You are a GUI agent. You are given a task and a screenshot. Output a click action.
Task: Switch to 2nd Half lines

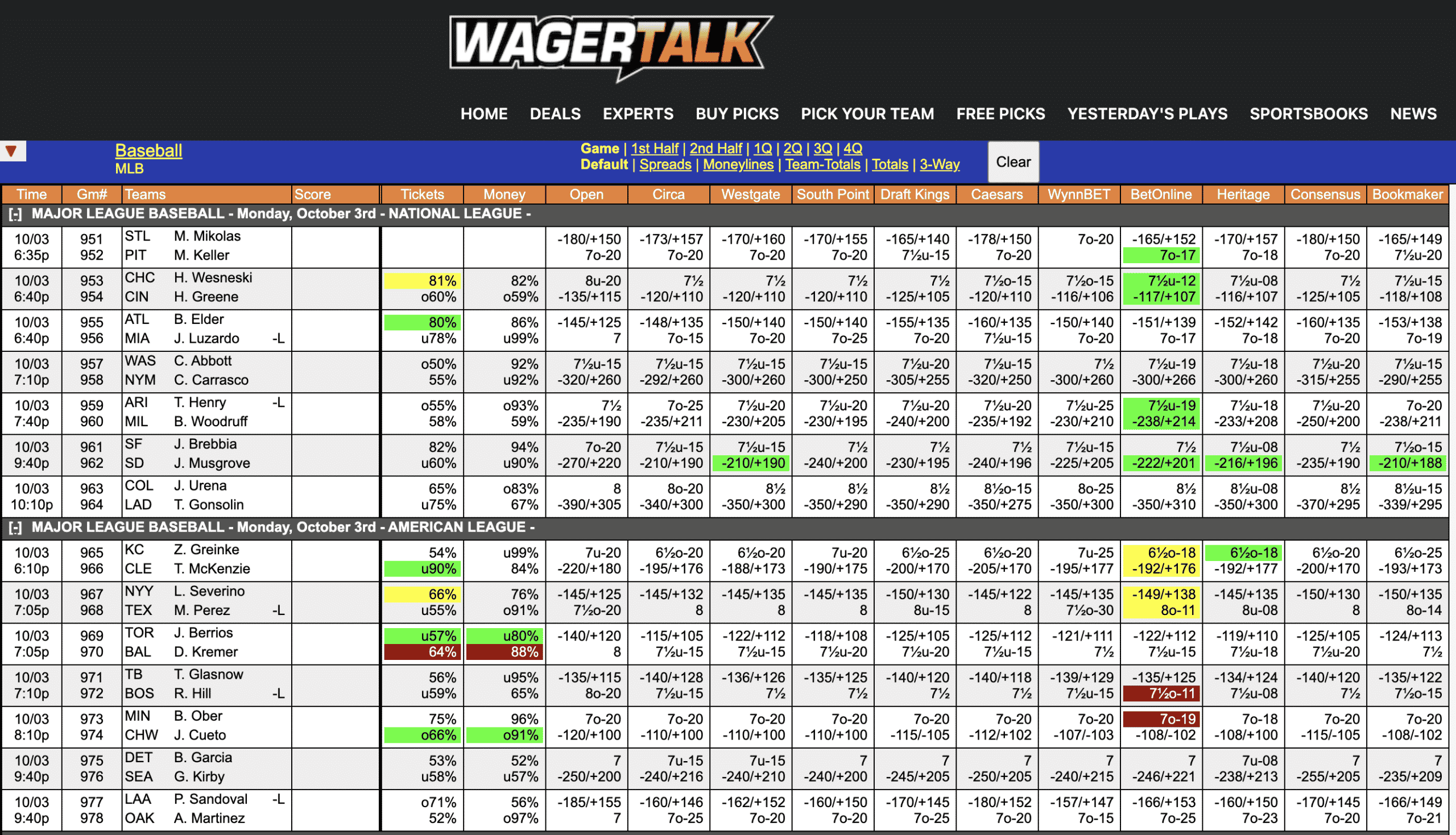(715, 148)
